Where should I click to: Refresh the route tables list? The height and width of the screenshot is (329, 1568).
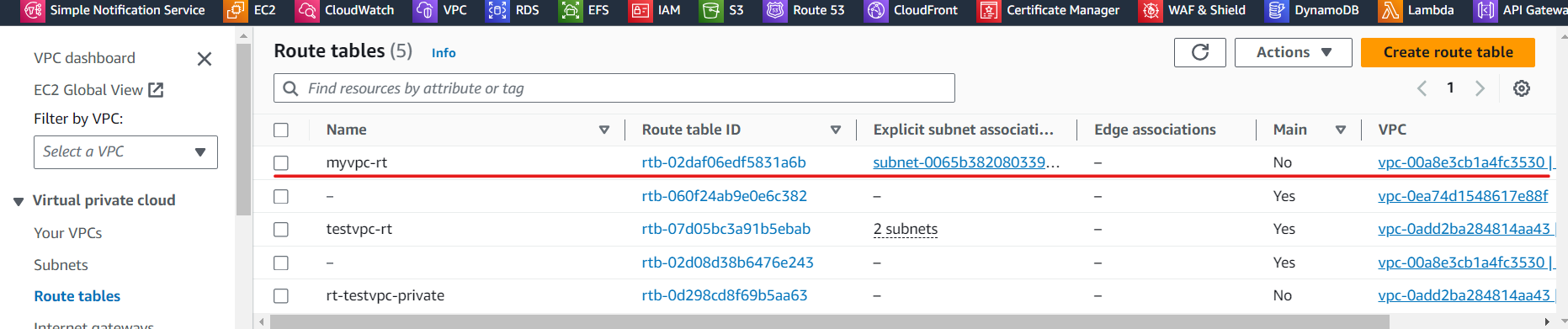point(1200,52)
